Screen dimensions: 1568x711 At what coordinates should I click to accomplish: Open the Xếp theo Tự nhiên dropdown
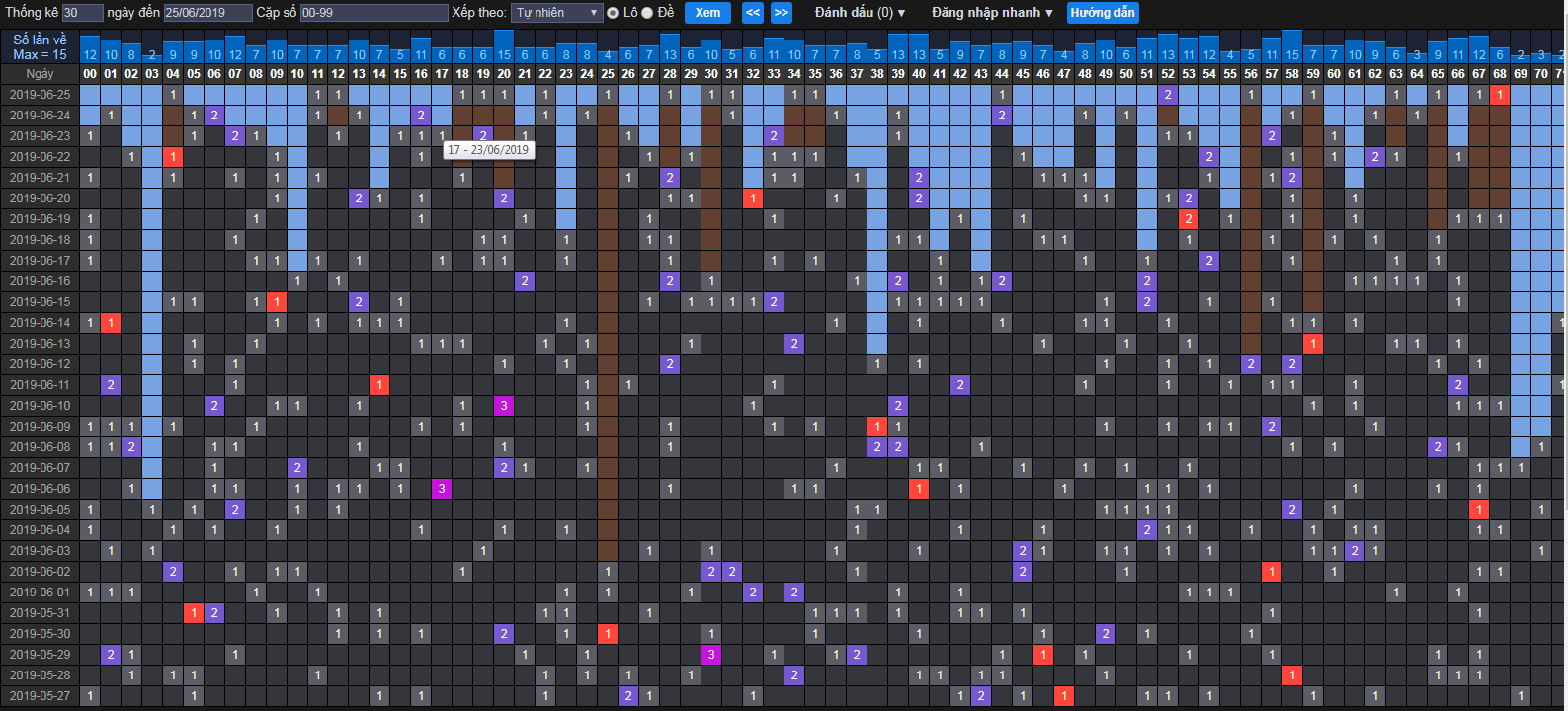click(x=557, y=13)
